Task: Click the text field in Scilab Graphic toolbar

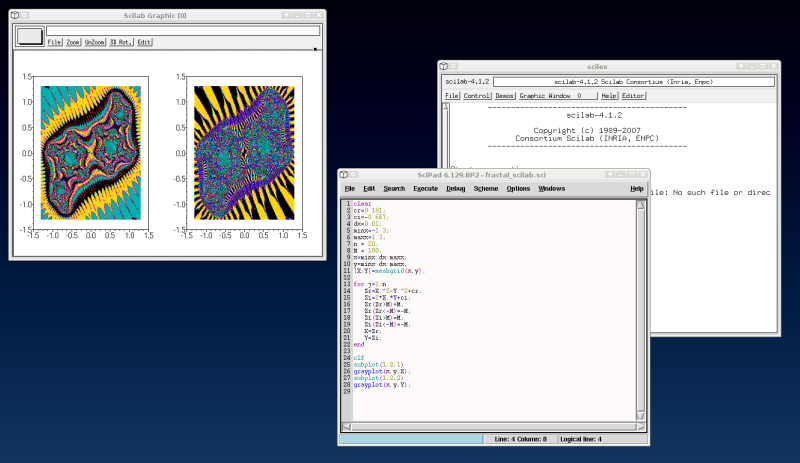Action: pos(183,31)
